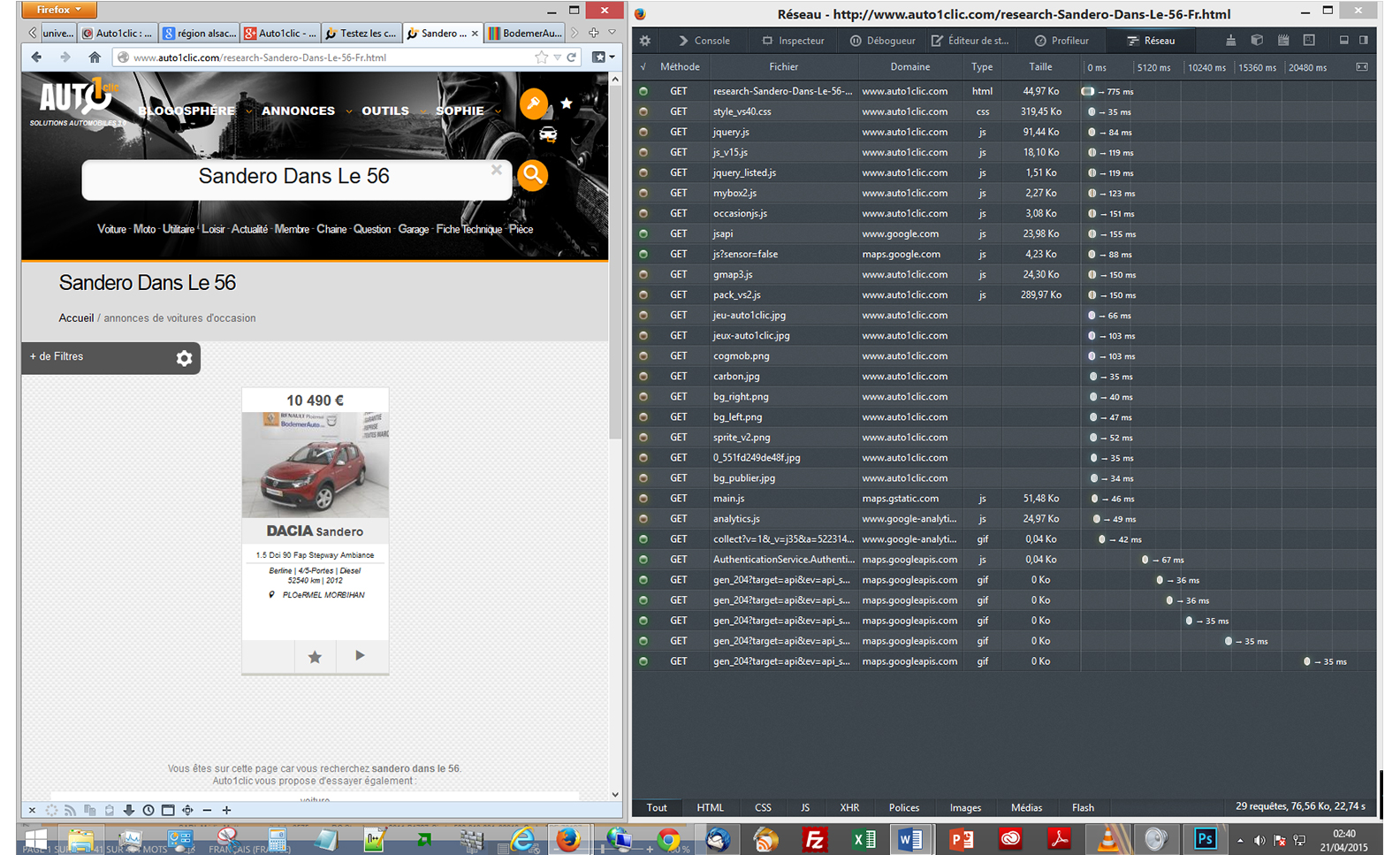The width and height of the screenshot is (1400, 855).
Task: Click the download arrow icon in the add-on bar
Action: click(129, 810)
